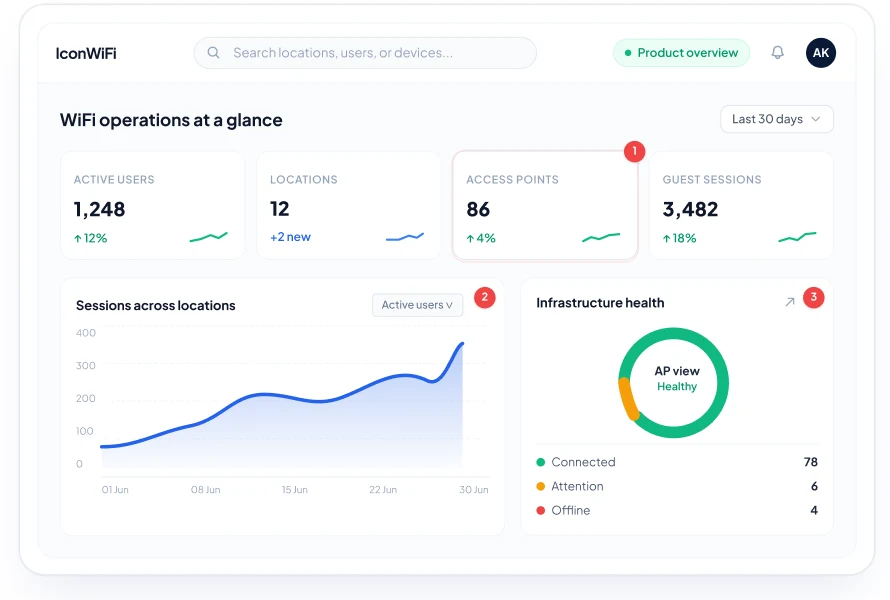Image resolution: width=890 pixels, height=600 pixels.
Task: Click the Locations sparkline graph
Action: tap(405, 237)
